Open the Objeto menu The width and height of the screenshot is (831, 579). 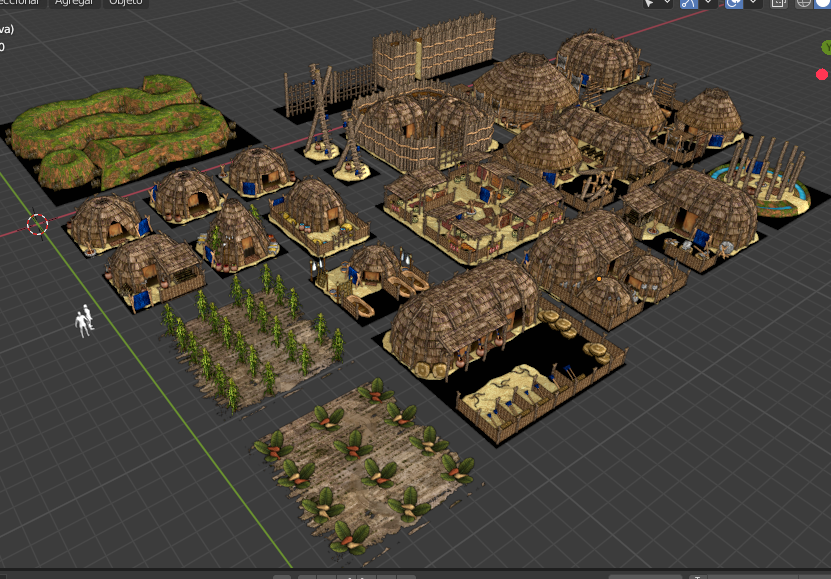pos(125,3)
